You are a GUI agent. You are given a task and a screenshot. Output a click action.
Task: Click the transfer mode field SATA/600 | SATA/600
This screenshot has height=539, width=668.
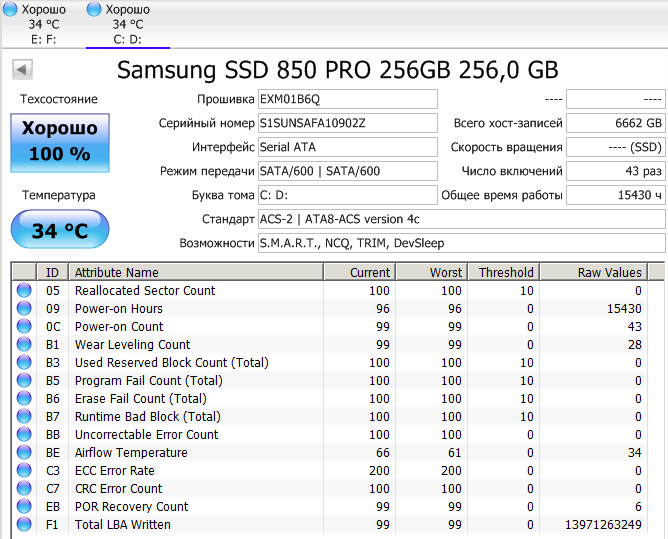[x=348, y=171]
